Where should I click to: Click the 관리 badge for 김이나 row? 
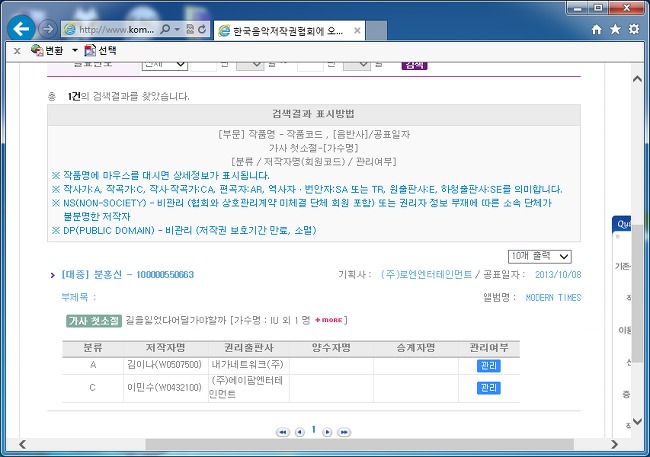[x=488, y=366]
